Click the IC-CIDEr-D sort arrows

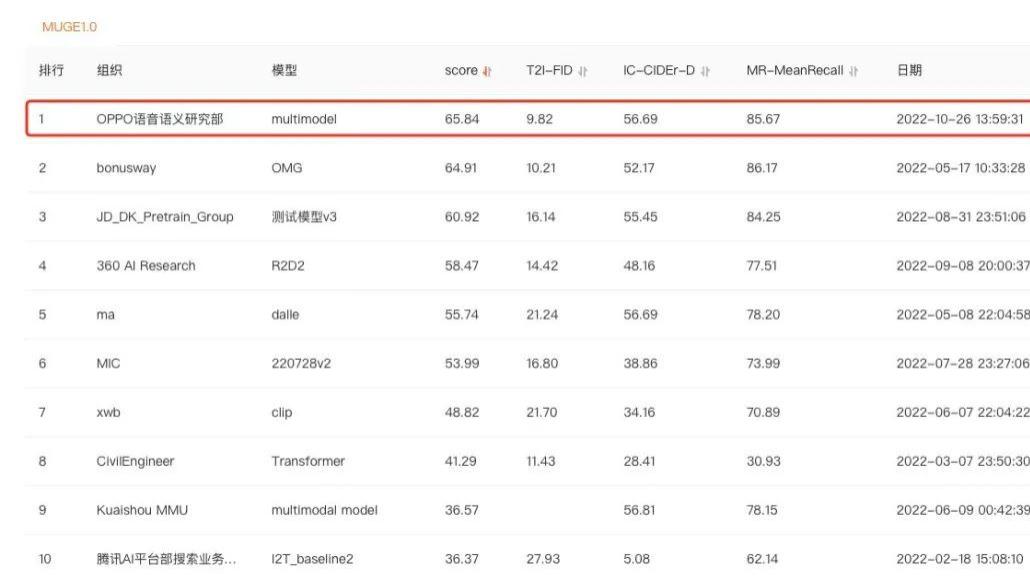click(703, 70)
